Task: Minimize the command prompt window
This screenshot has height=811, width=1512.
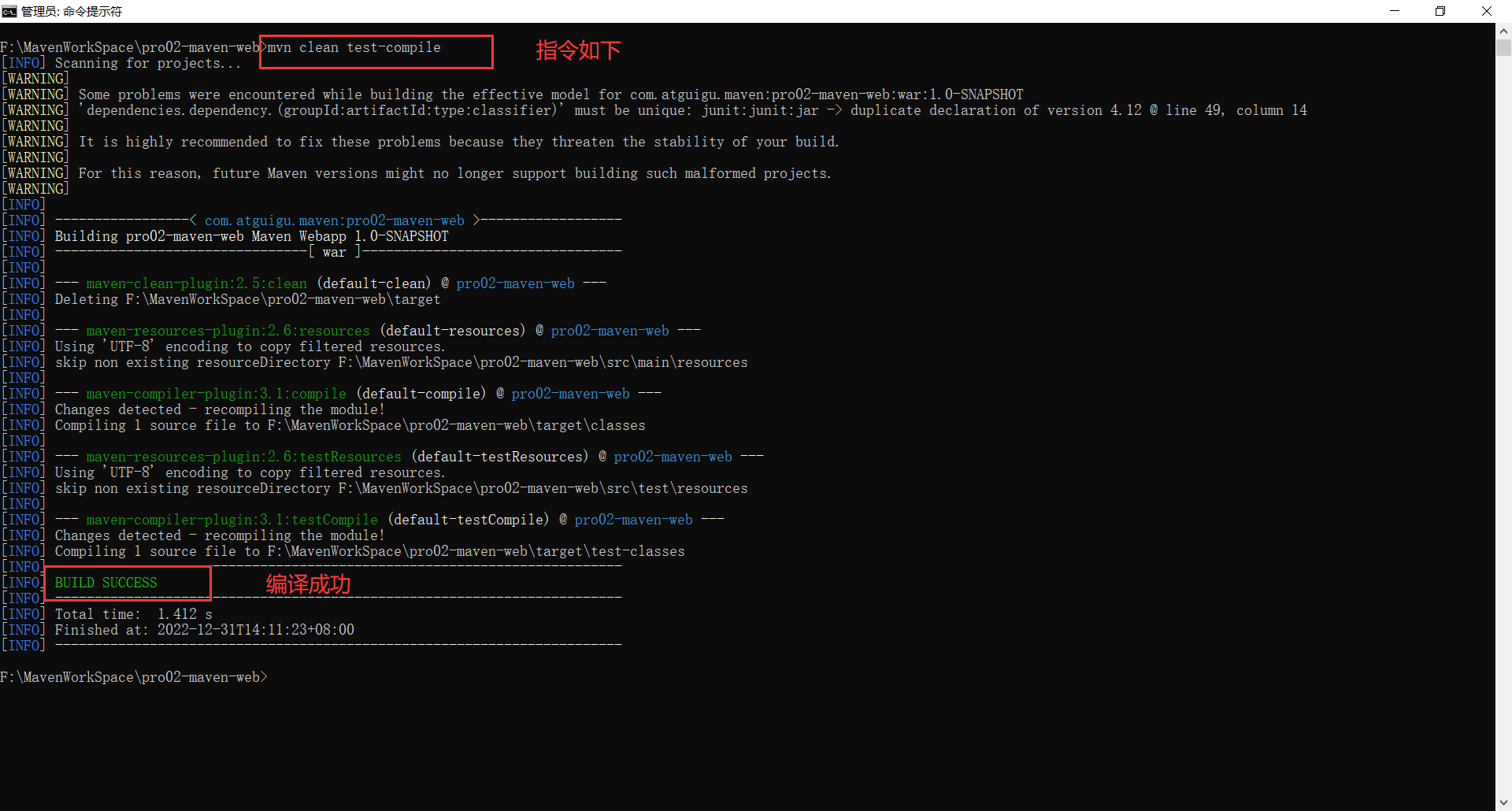Action: pos(1395,11)
